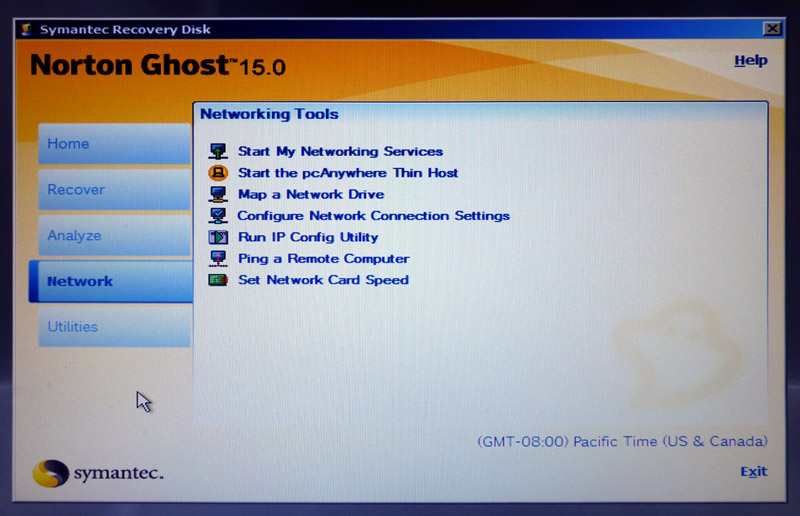
Task: Launch Start the pcAnywhere Thin Host
Action: click(x=348, y=173)
